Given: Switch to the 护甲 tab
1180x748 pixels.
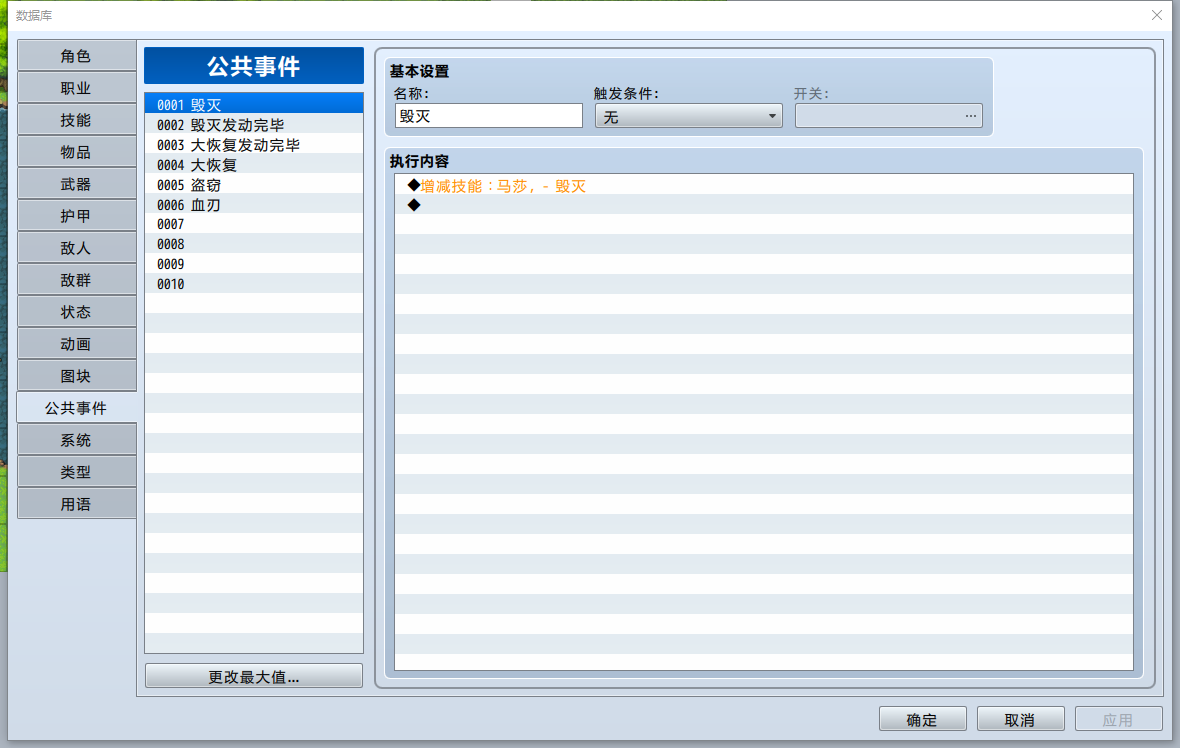Looking at the screenshot, I should click(76, 216).
